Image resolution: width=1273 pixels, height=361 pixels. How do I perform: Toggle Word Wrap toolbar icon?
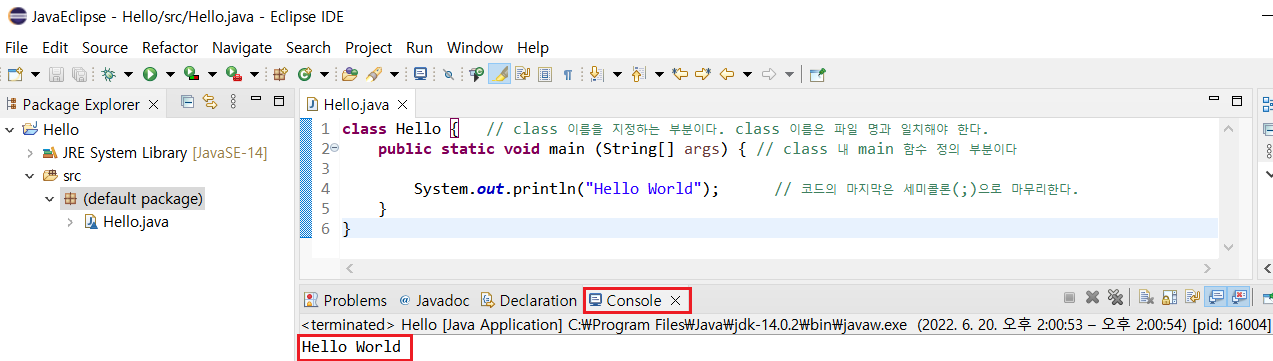(x=522, y=74)
